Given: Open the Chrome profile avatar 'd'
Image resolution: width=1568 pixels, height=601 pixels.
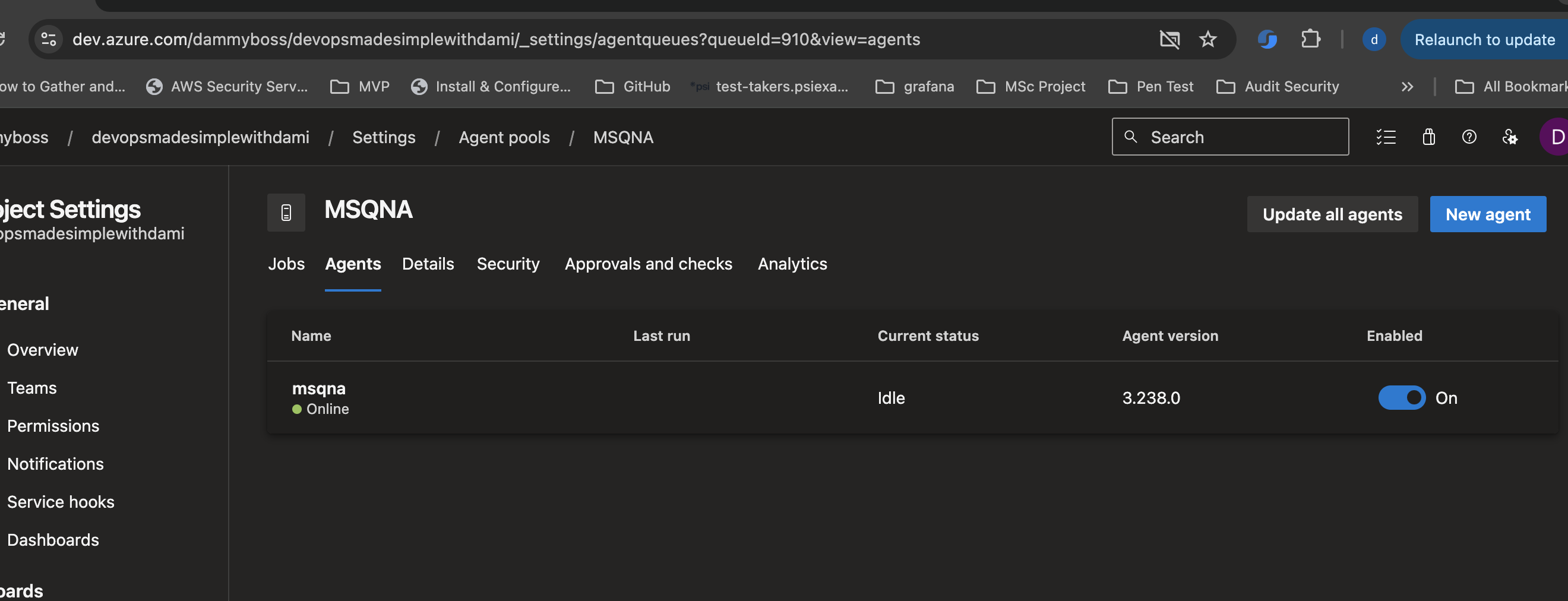Looking at the screenshot, I should pos(1374,40).
